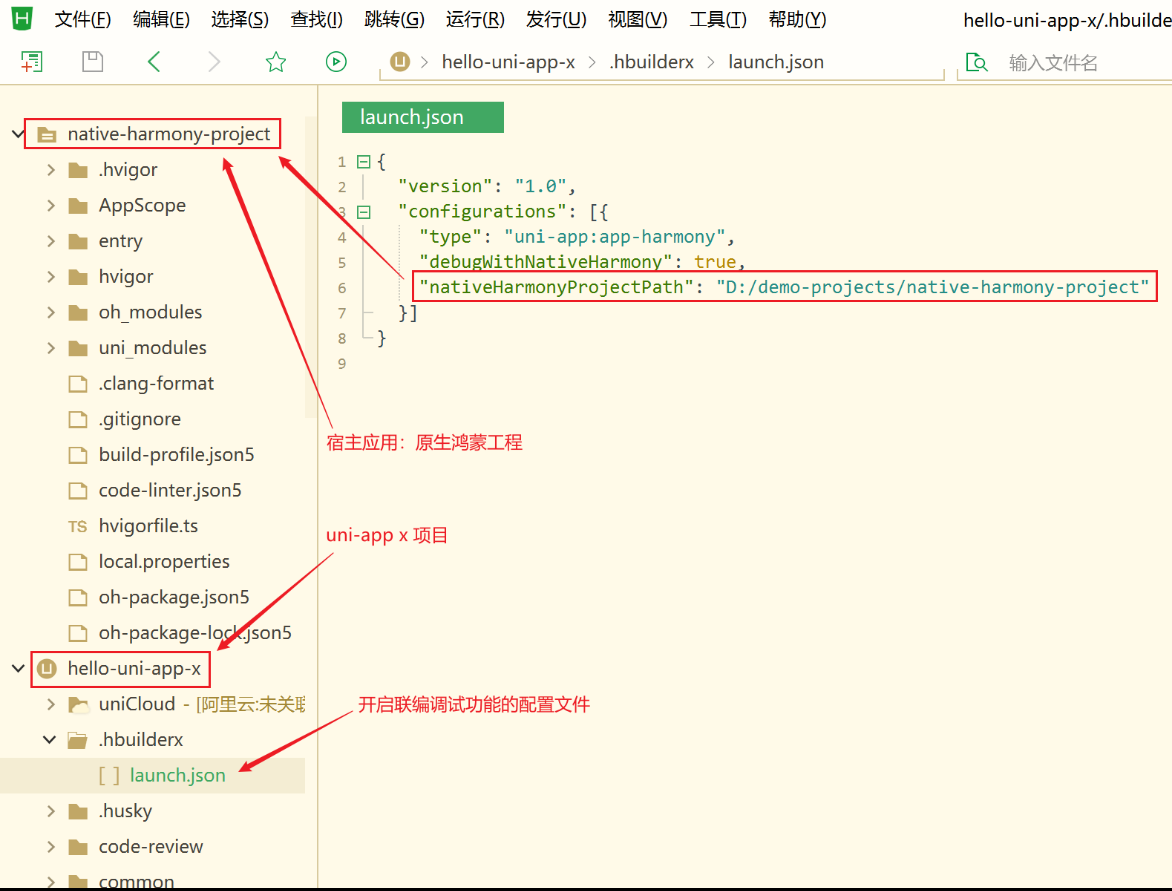This screenshot has height=891, width=1172.
Task: Click the .gitignore file icon
Action: click(78, 419)
